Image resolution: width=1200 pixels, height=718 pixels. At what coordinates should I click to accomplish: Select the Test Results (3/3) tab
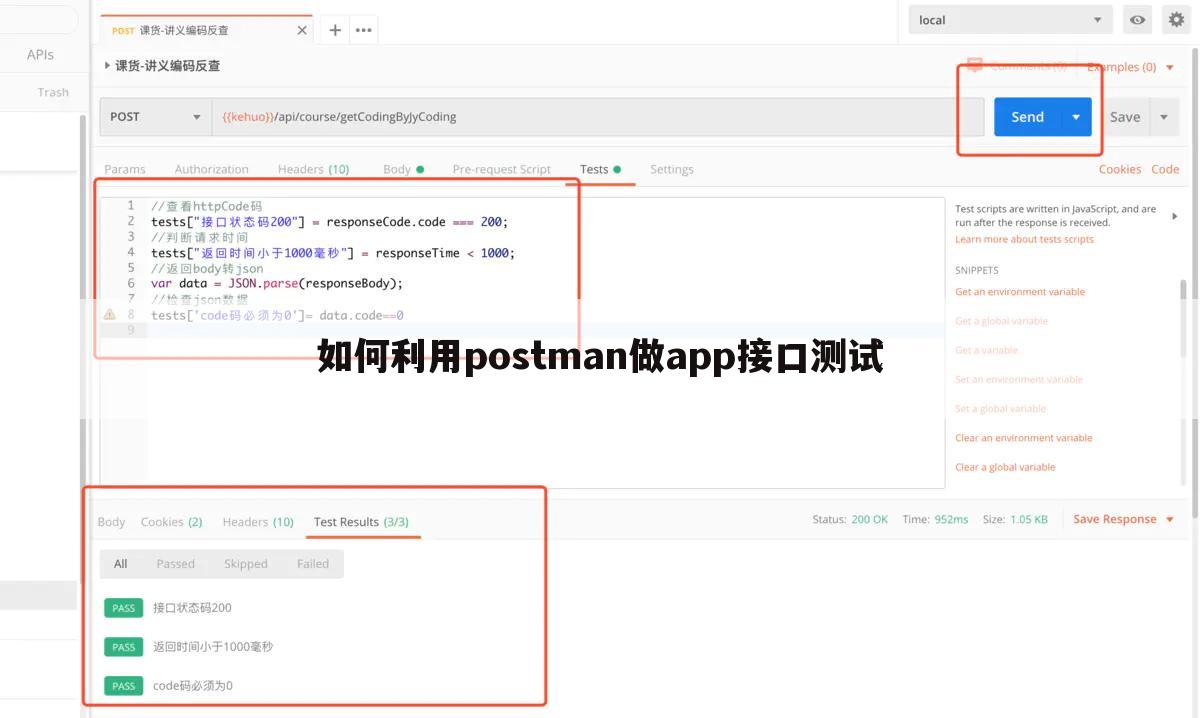[361, 522]
